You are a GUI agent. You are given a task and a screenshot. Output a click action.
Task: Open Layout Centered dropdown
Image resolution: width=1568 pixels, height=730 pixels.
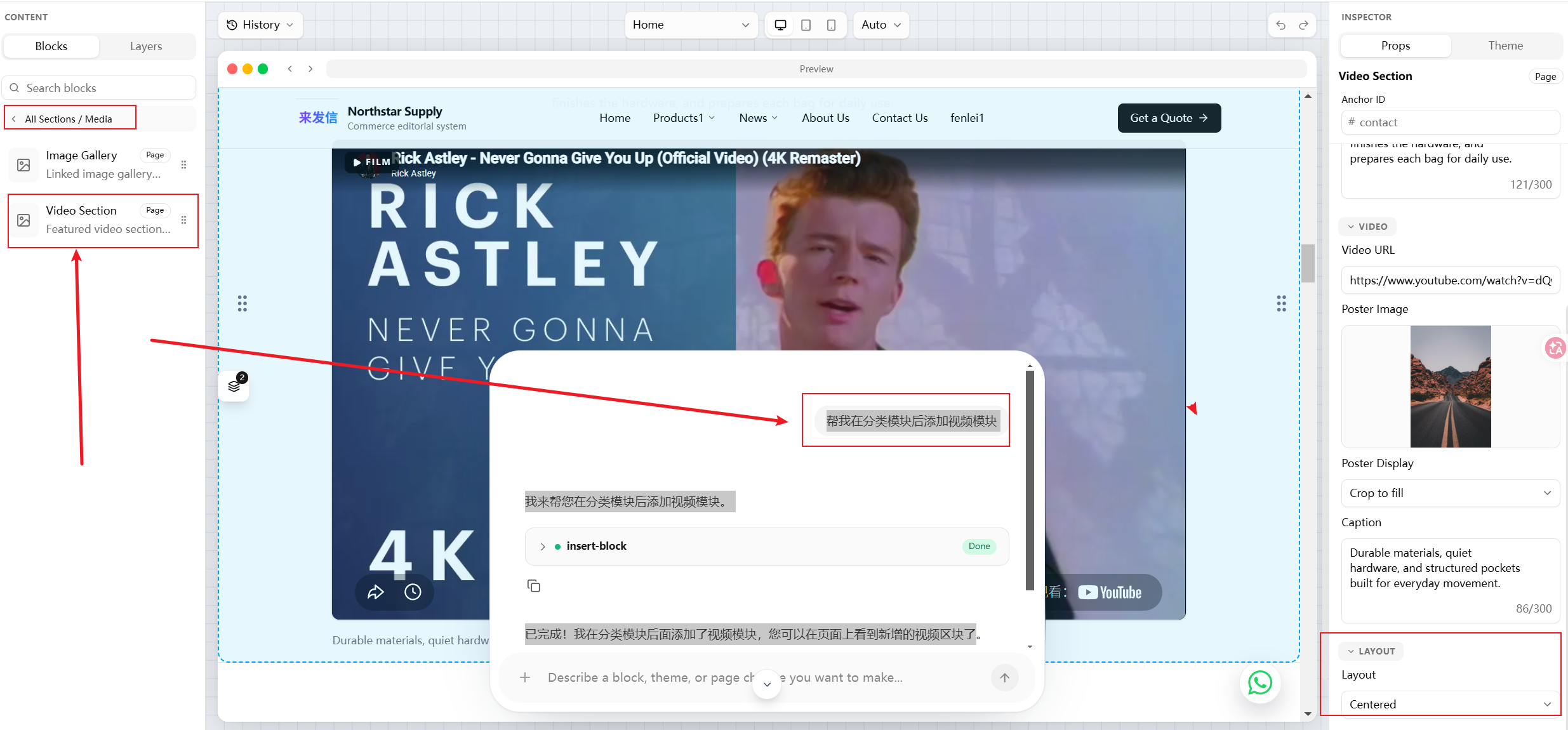pos(1450,704)
